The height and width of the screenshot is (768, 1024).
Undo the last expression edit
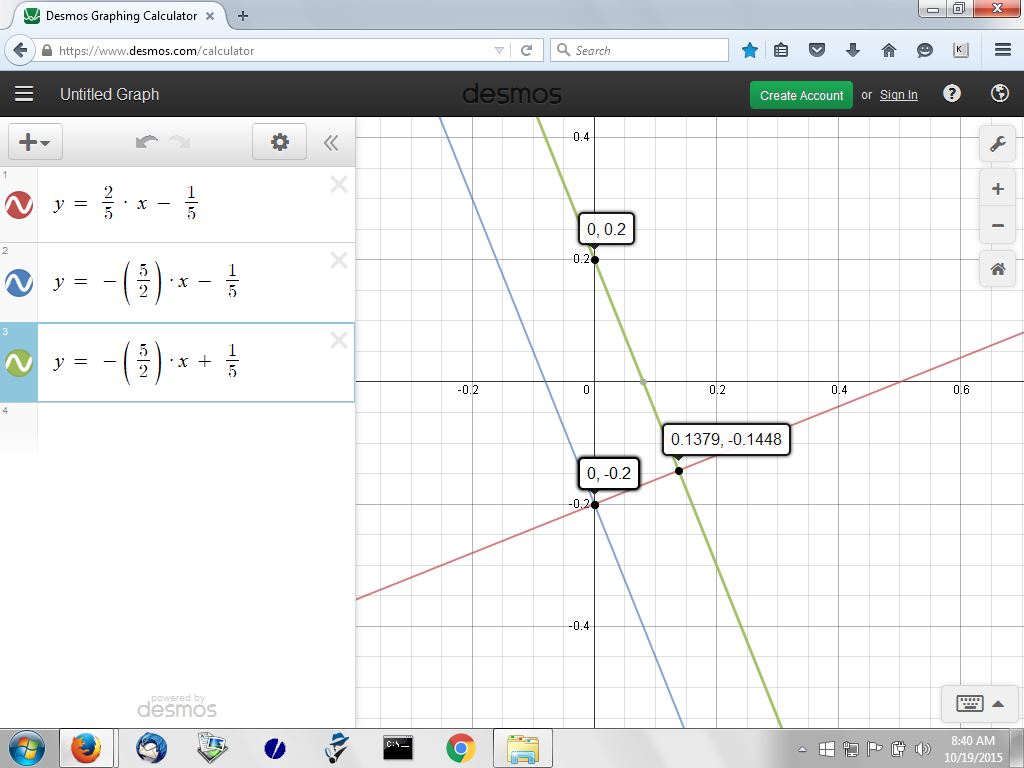click(x=147, y=142)
